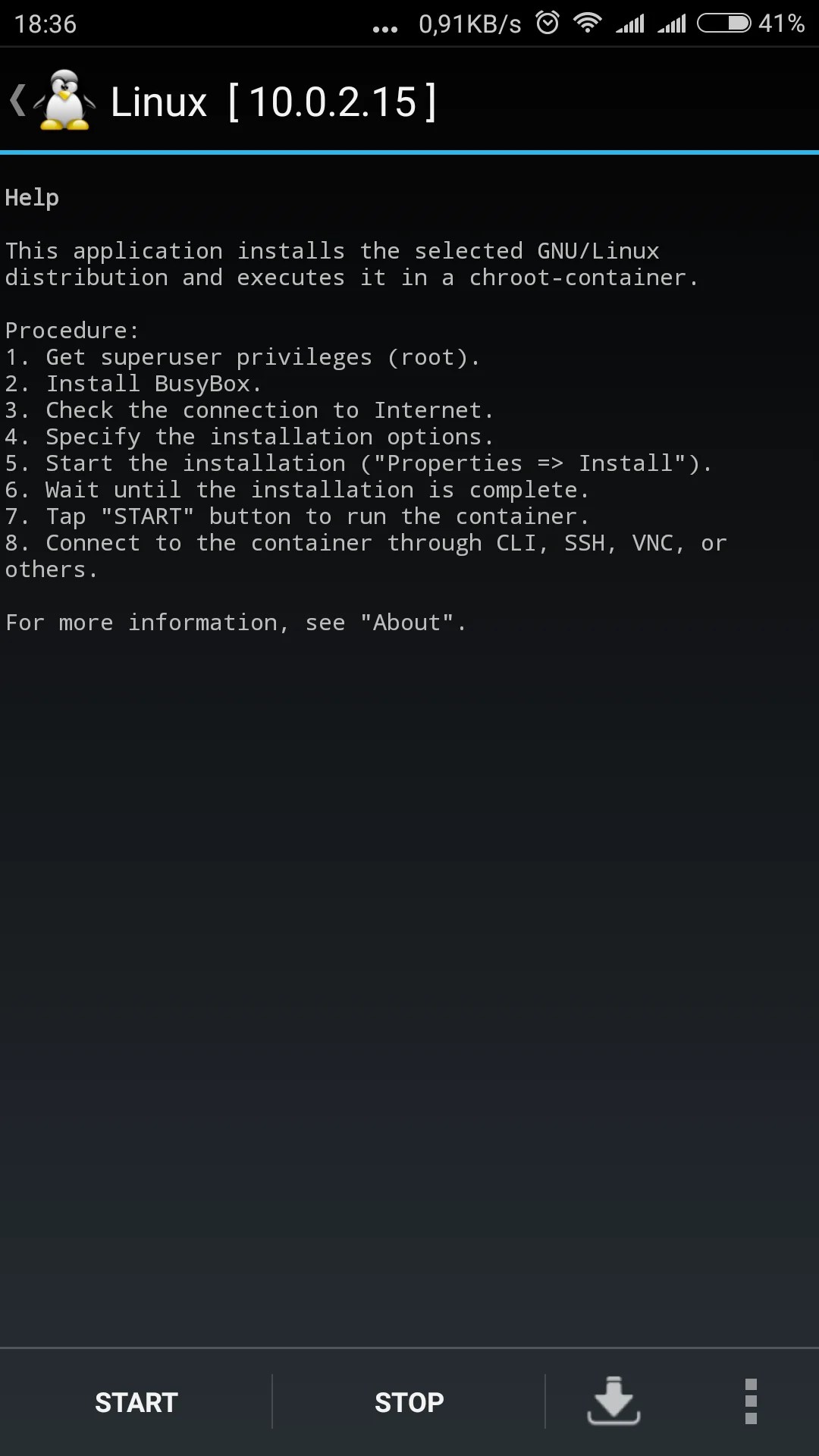
Task: Tap the alarm clock status icon
Action: (x=548, y=23)
